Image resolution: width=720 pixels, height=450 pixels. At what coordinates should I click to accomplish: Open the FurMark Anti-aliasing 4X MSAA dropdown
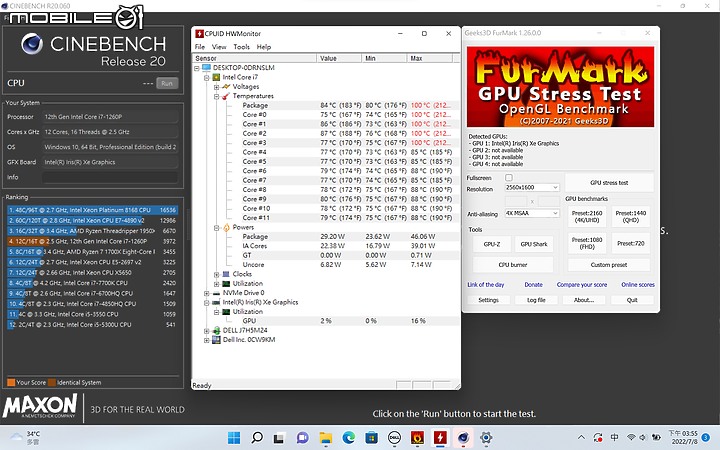coord(532,213)
